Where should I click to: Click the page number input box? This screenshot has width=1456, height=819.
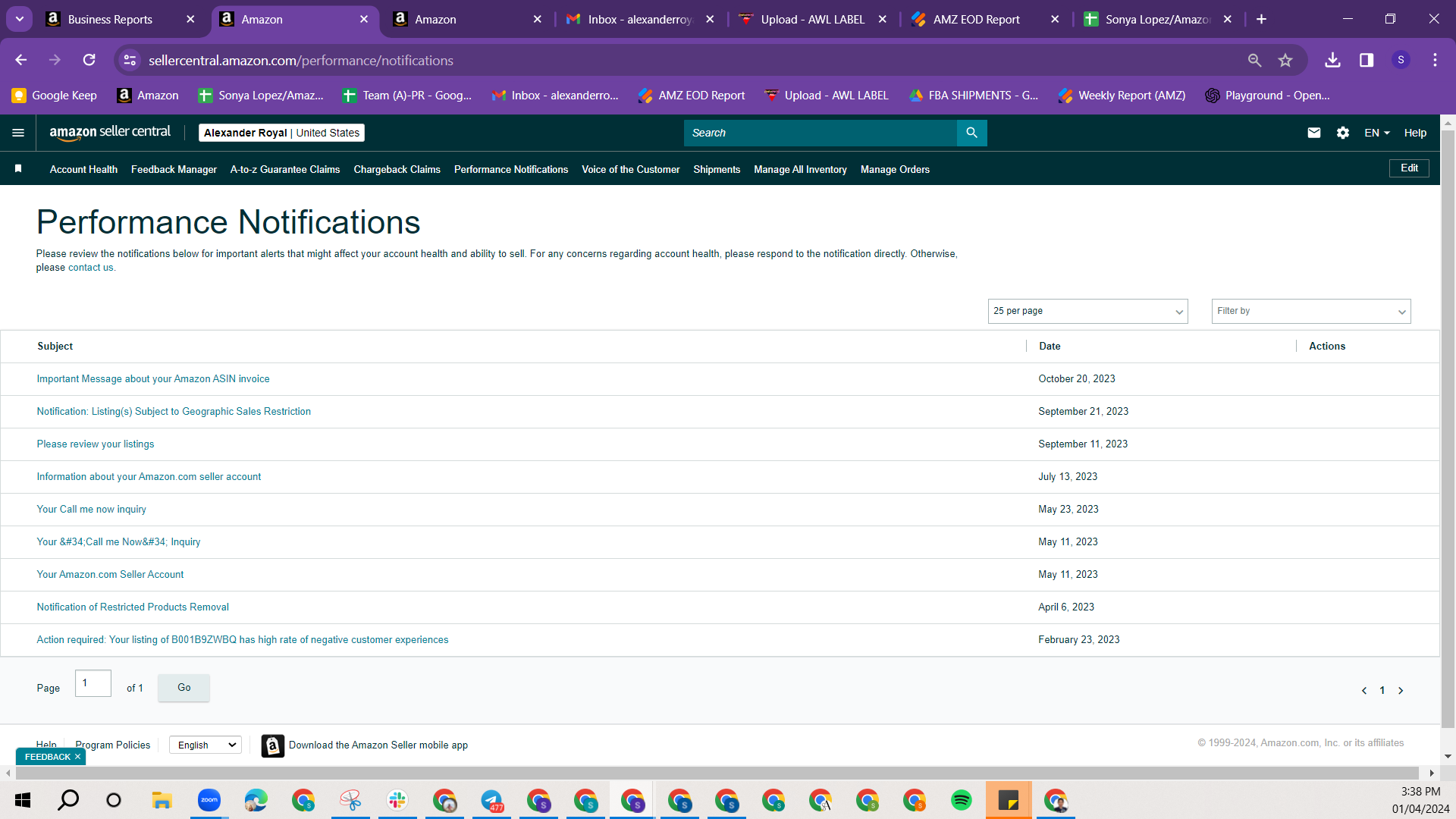click(93, 683)
